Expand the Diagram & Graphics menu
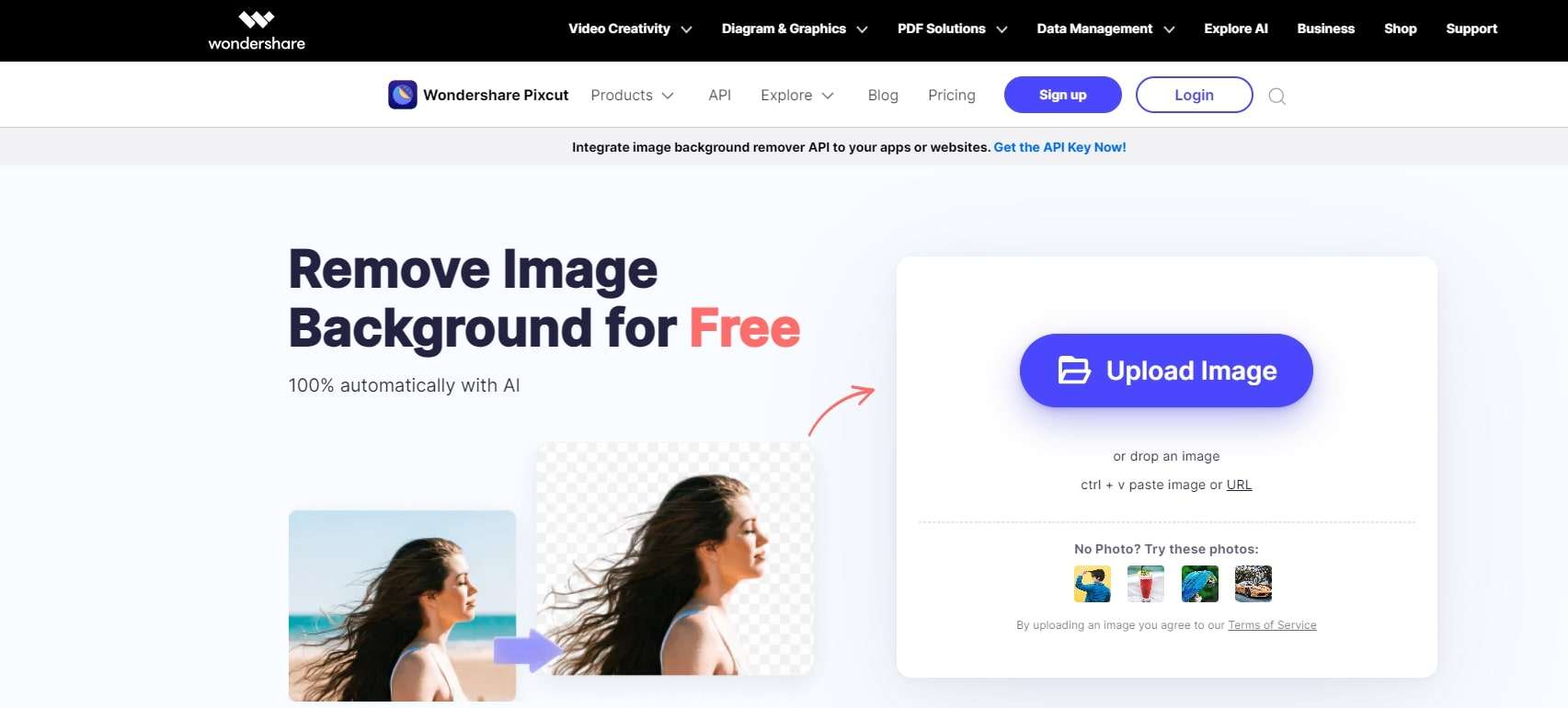 [x=795, y=29]
